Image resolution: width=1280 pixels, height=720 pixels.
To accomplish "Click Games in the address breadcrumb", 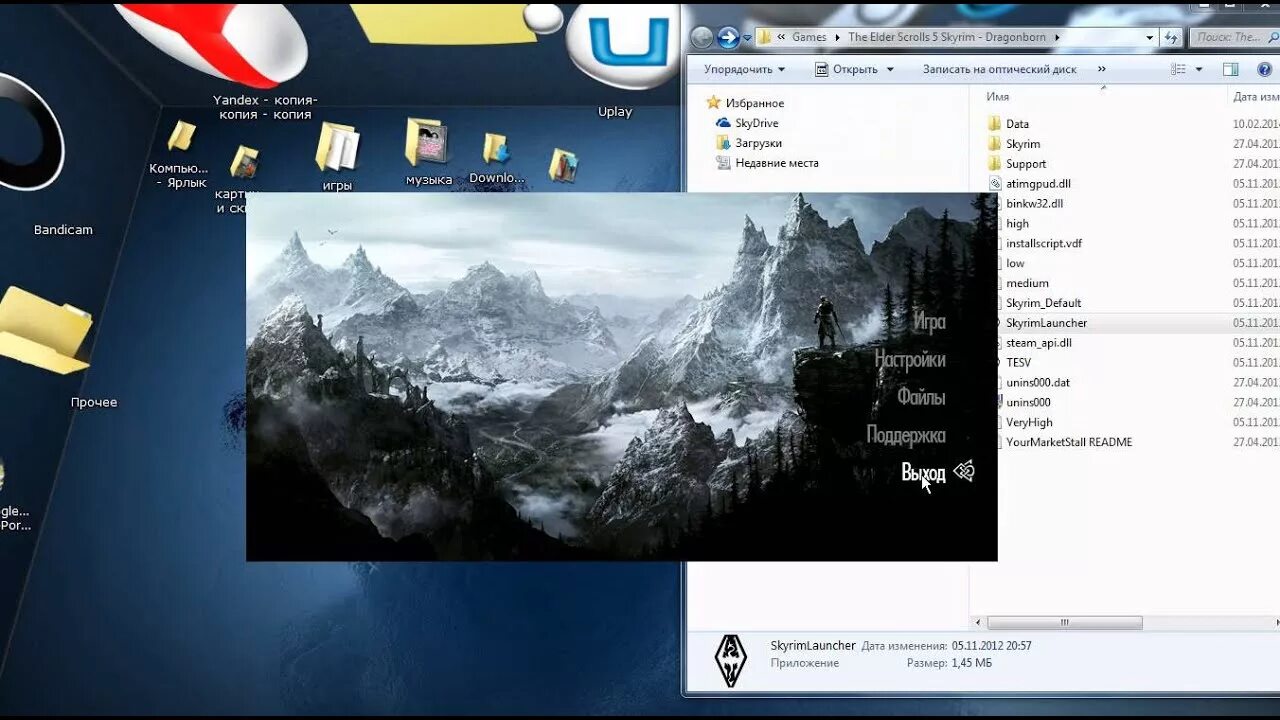I will click(809, 37).
